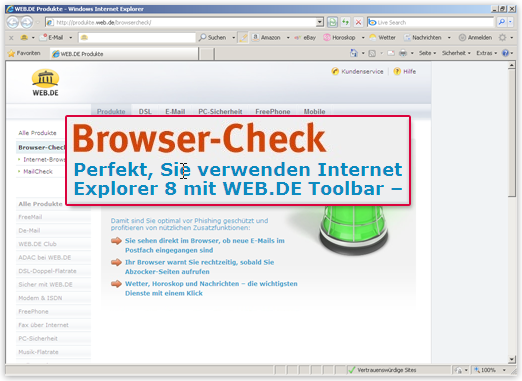
Task: Open the Hilfe link on the page
Action: point(405,71)
